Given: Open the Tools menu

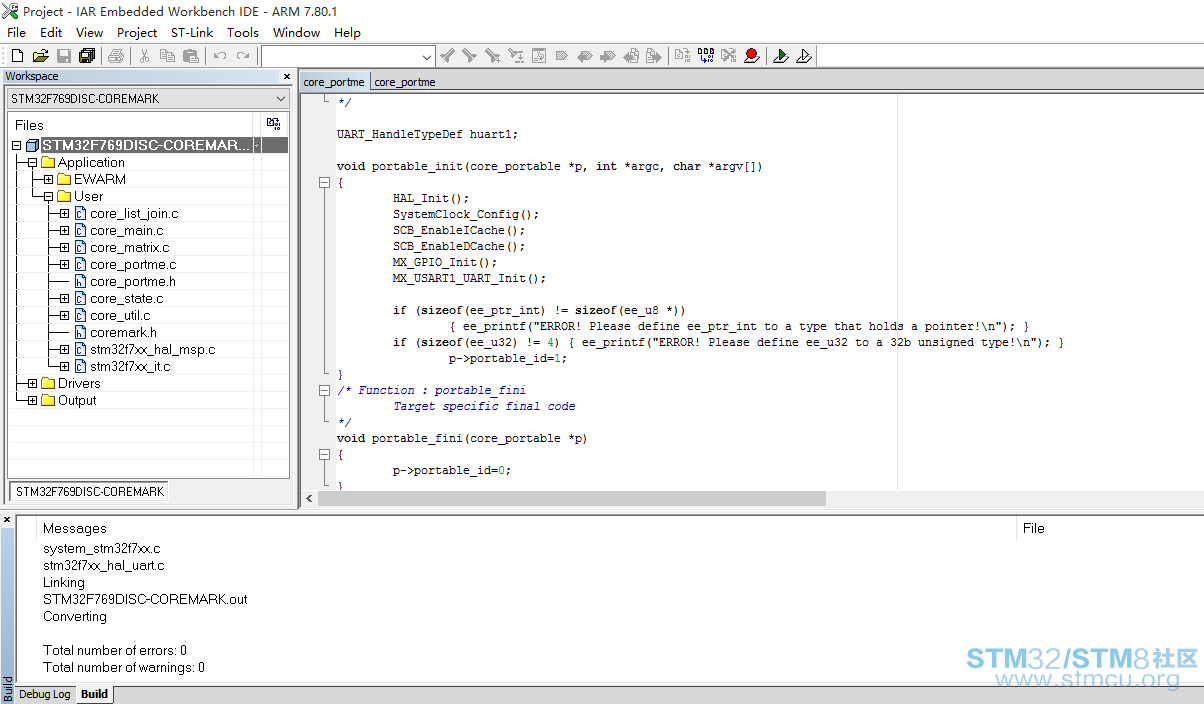Looking at the screenshot, I should point(243,32).
